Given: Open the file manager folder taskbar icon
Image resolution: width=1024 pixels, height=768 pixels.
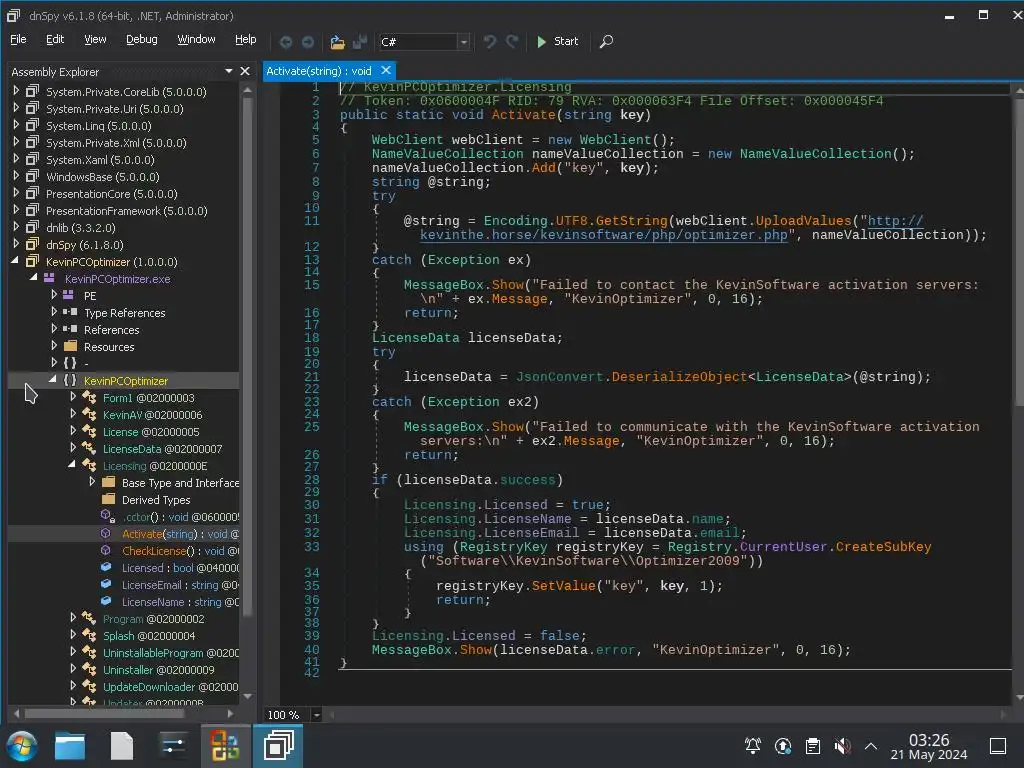Looking at the screenshot, I should click(x=70, y=746).
